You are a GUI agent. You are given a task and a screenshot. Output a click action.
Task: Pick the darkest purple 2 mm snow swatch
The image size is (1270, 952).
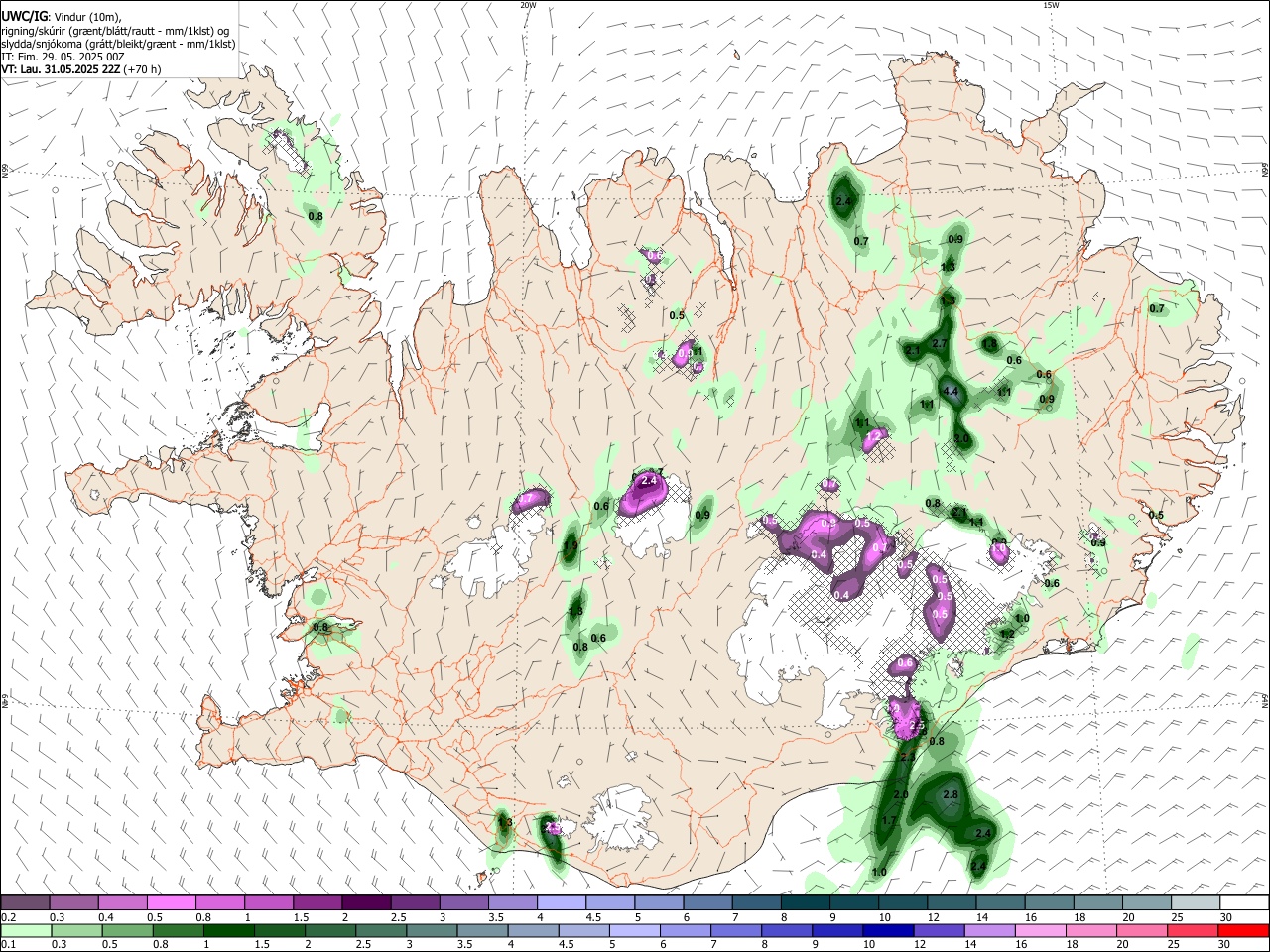pyautogui.click(x=366, y=902)
